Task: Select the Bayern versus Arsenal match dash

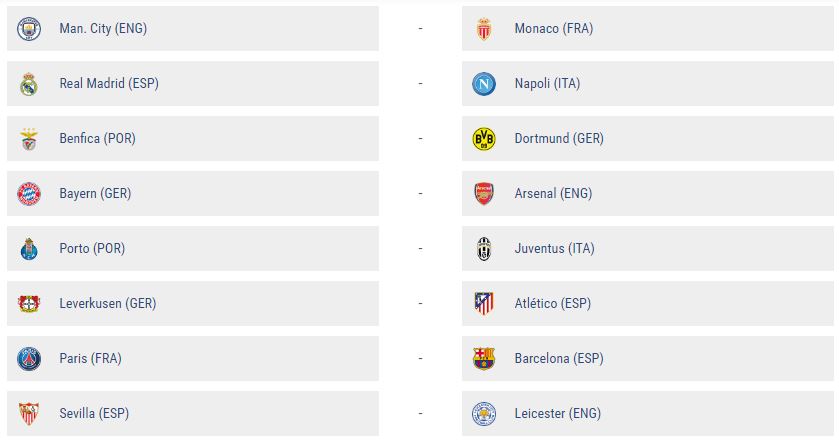Action: point(421,193)
